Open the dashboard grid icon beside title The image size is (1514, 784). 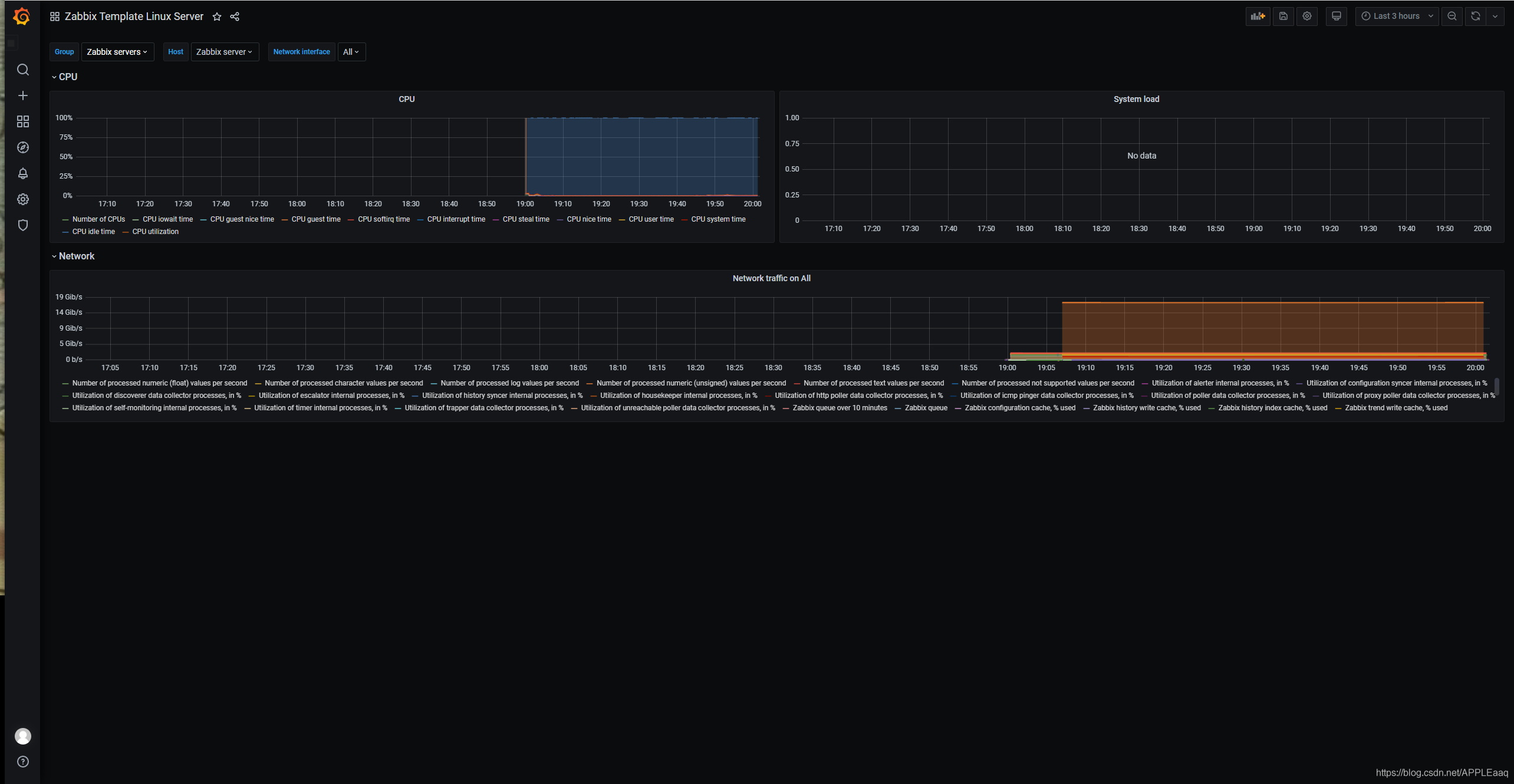55,17
